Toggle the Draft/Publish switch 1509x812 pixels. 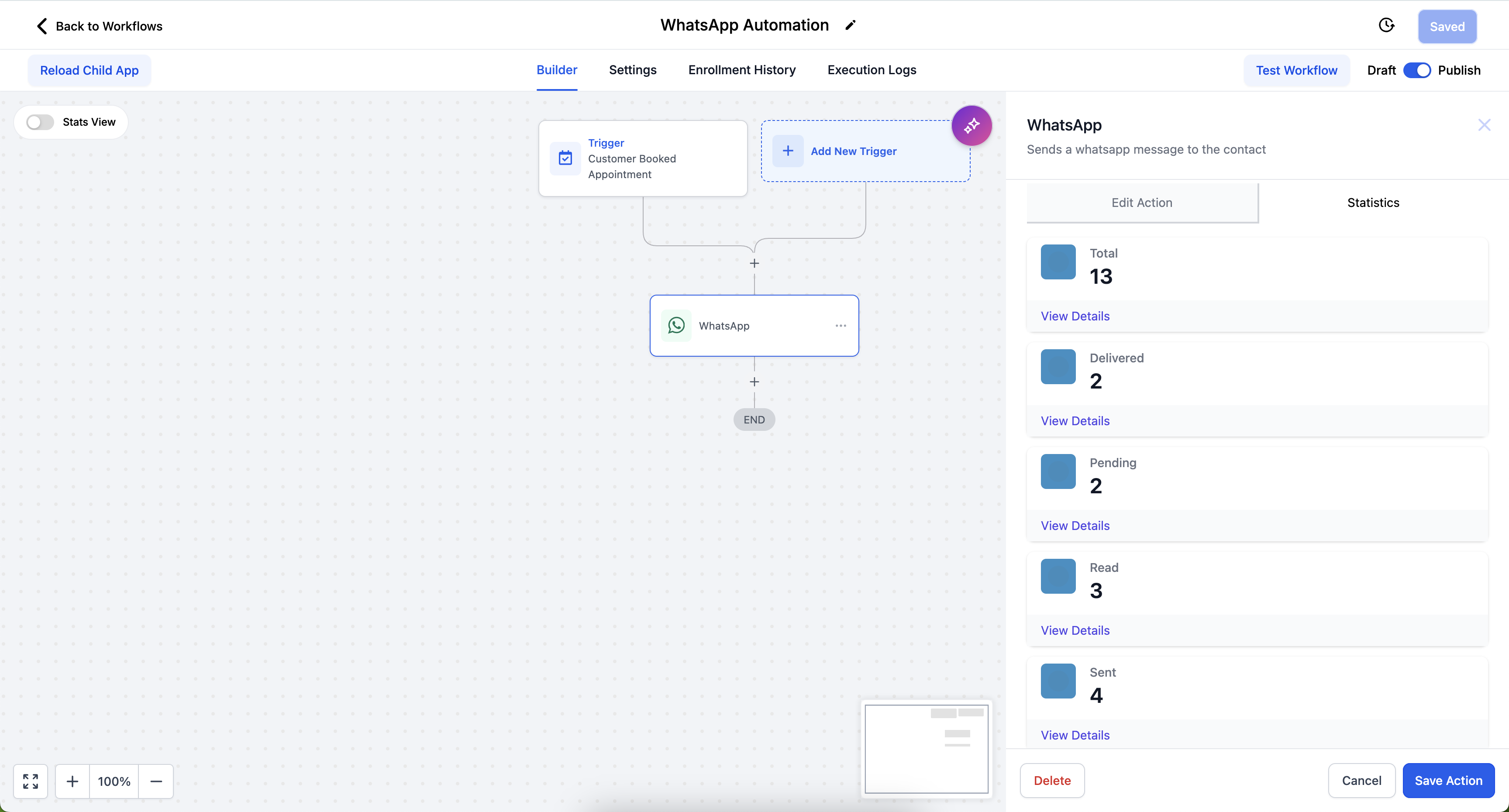(1416, 70)
